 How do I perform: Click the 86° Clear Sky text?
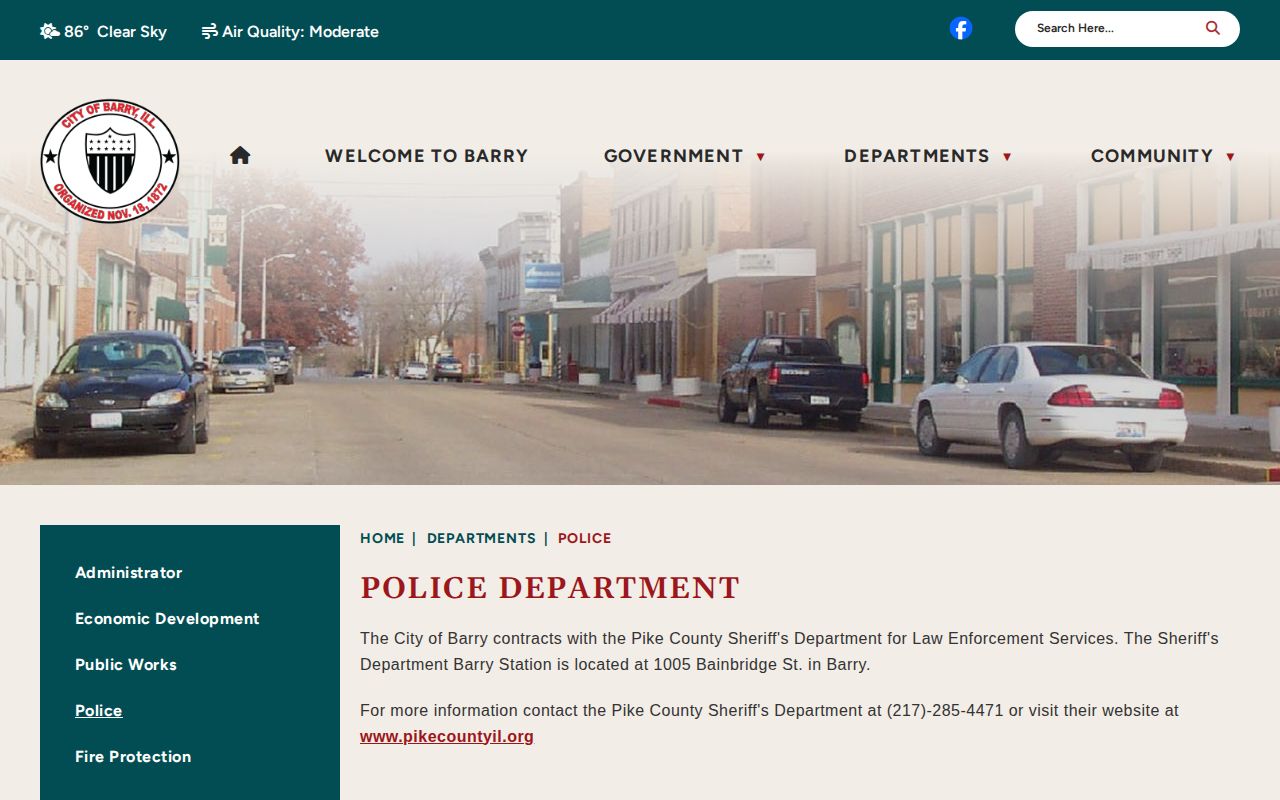[115, 31]
